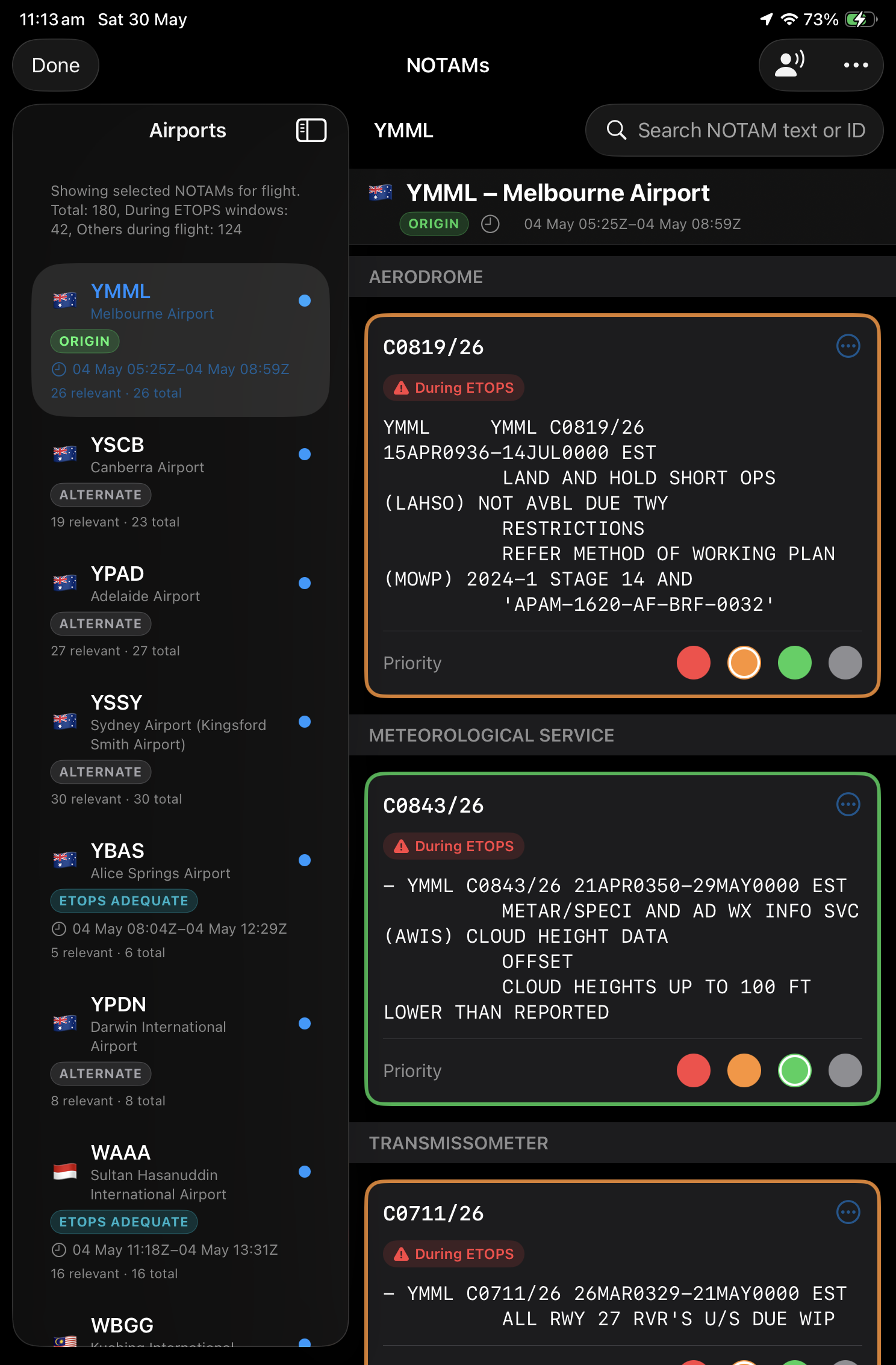Set C0843/26 priority to grey
This screenshot has width=896, height=1365.
(x=845, y=1070)
